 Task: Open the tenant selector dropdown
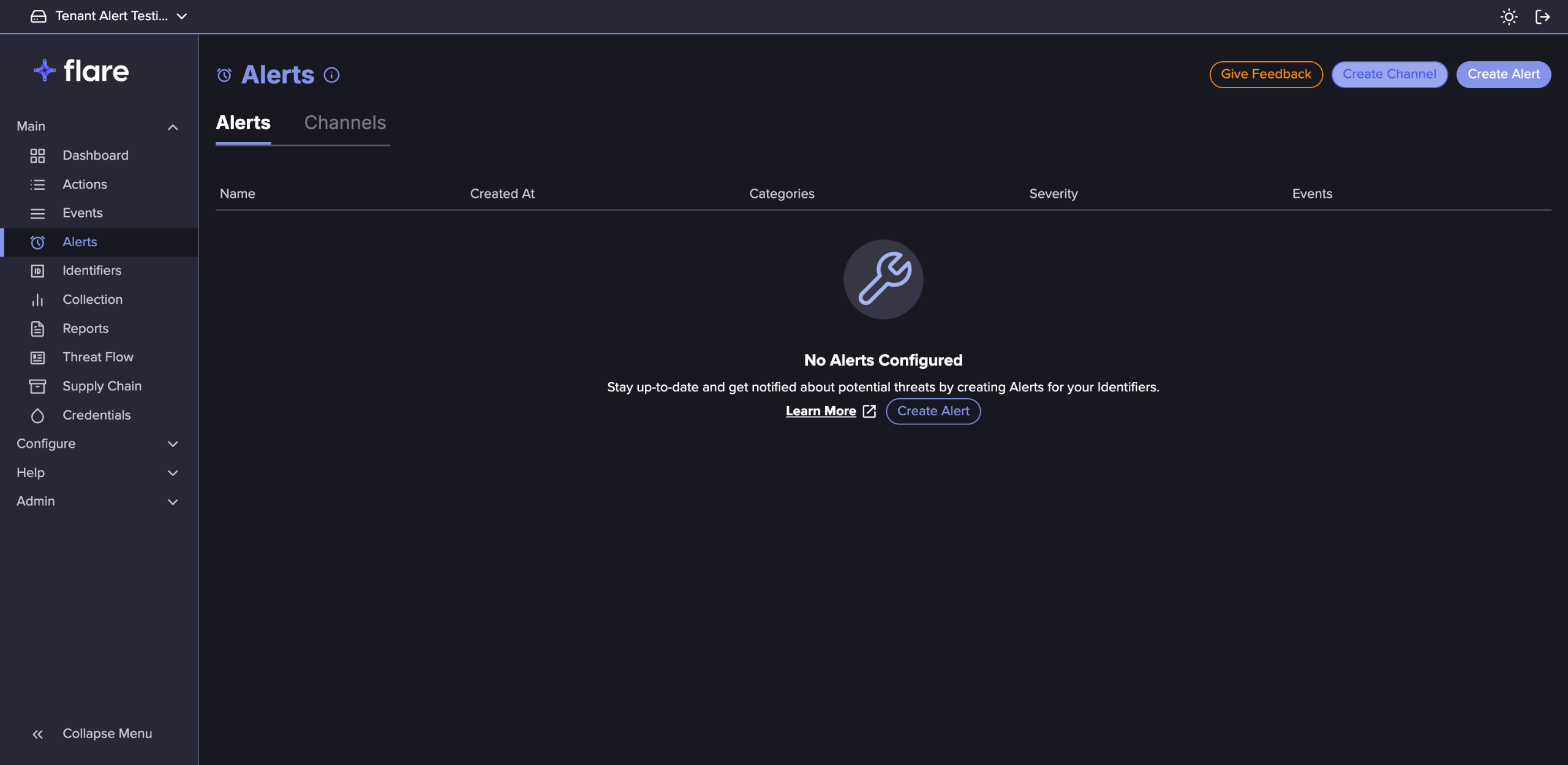(x=109, y=17)
